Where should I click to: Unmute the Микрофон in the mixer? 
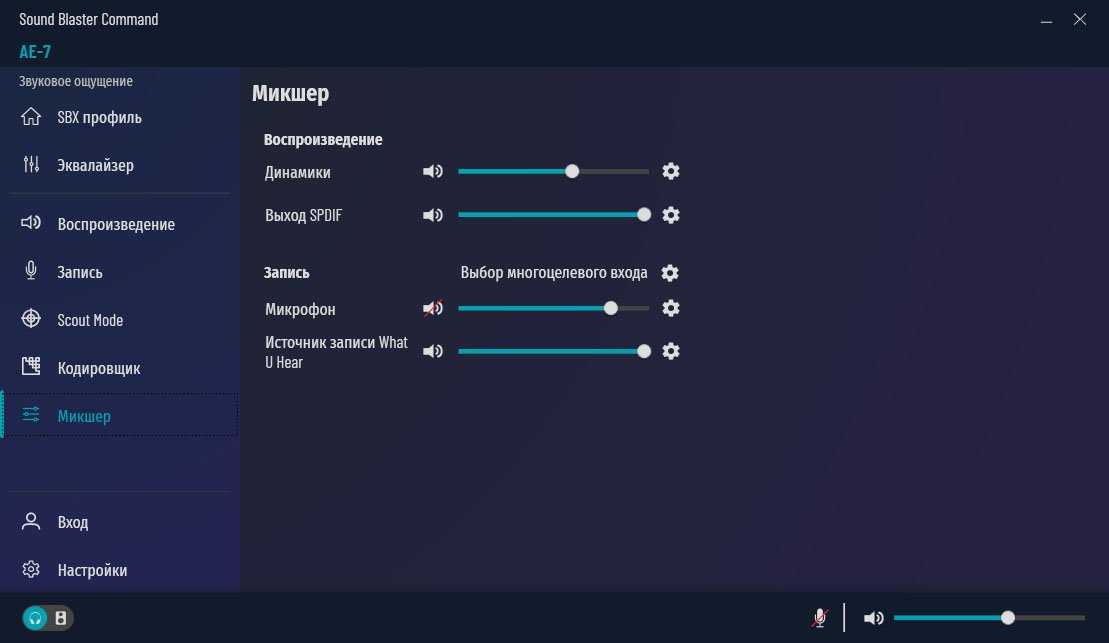point(432,308)
